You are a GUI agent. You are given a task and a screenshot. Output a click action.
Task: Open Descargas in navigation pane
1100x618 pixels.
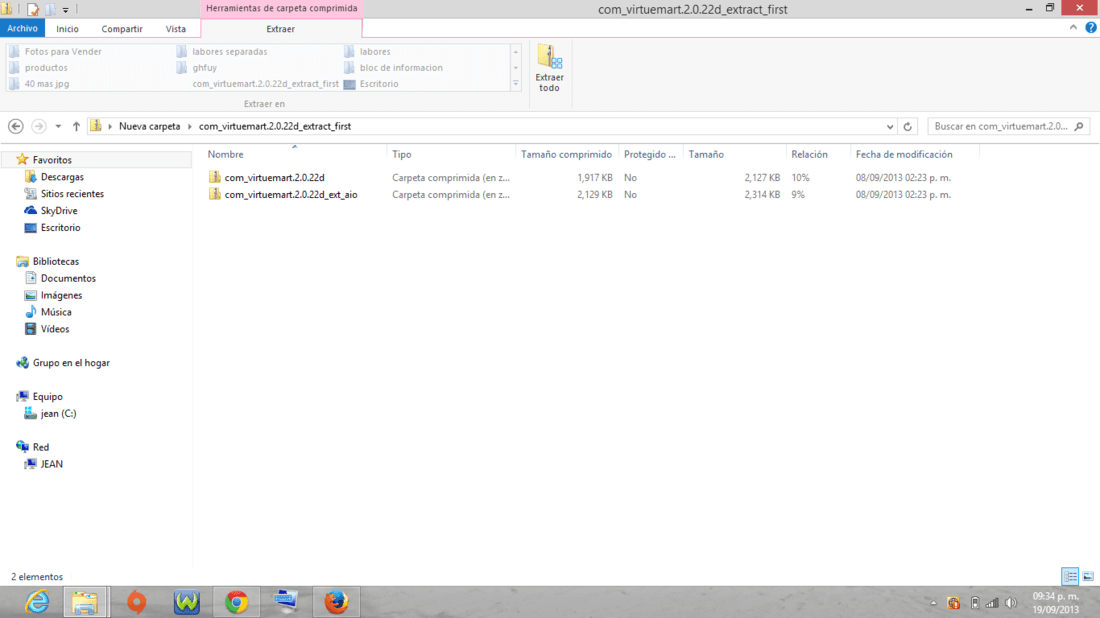tap(62, 177)
